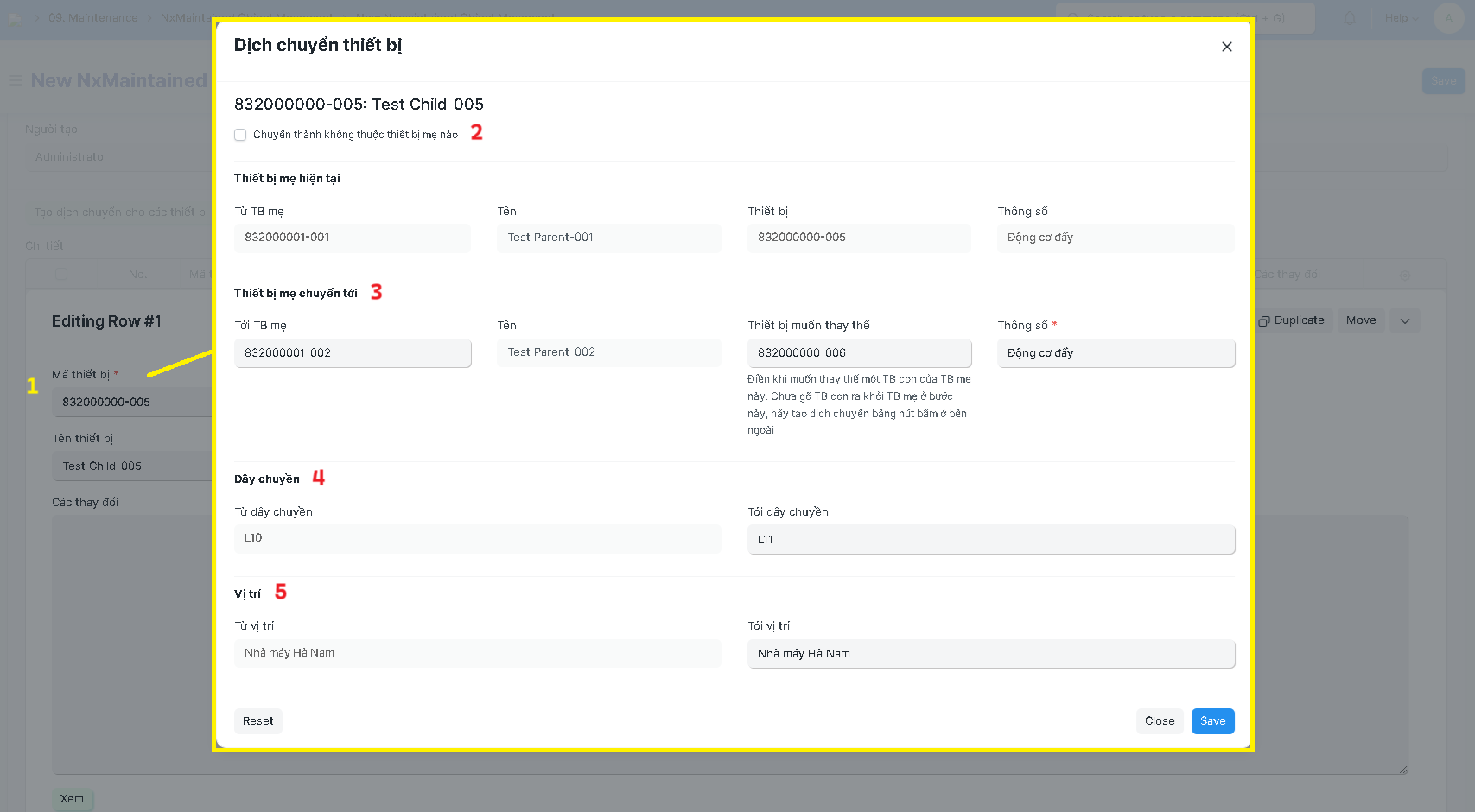Click the notifications bell icon

click(1350, 18)
